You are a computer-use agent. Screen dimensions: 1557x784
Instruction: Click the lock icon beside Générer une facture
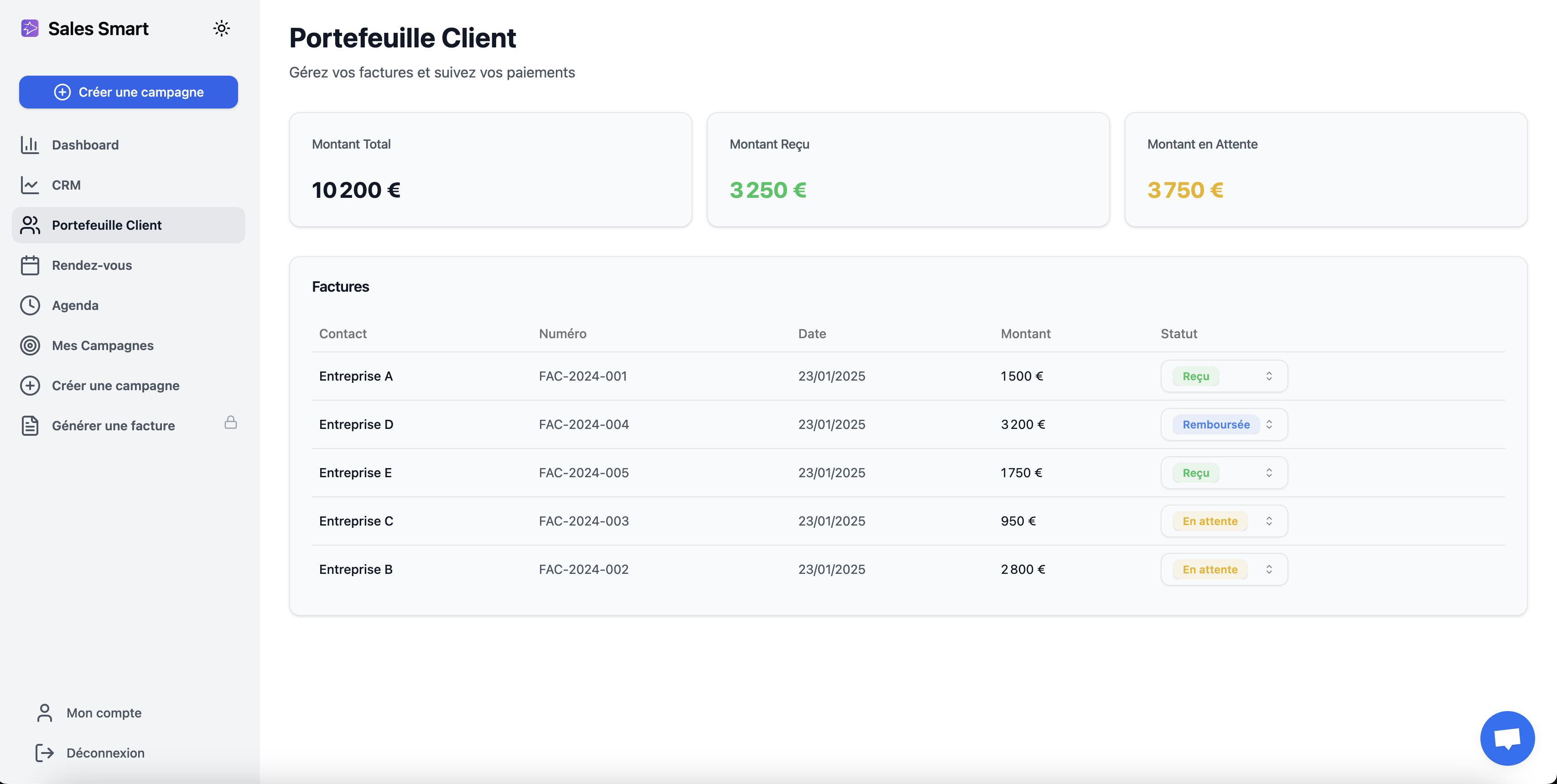(230, 422)
